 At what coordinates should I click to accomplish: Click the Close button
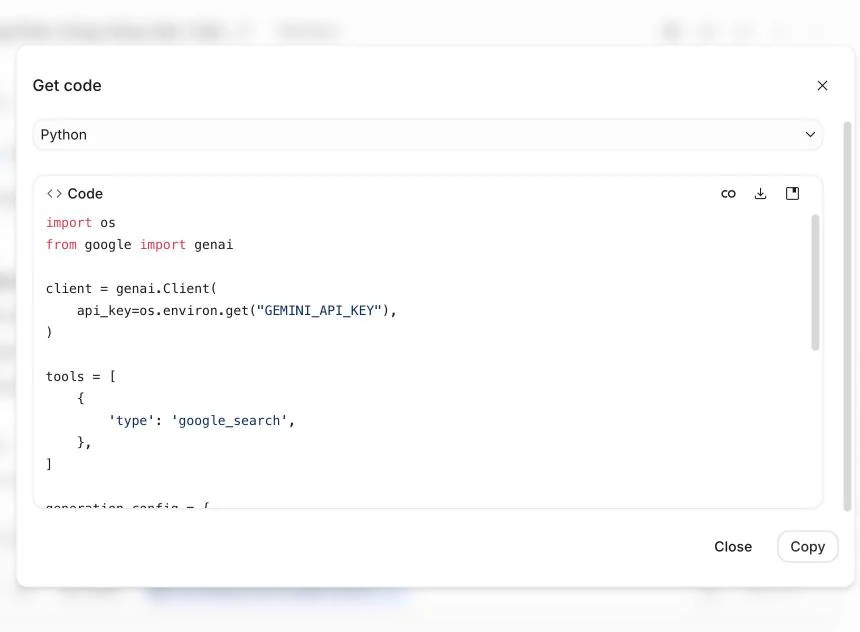pyautogui.click(x=733, y=546)
